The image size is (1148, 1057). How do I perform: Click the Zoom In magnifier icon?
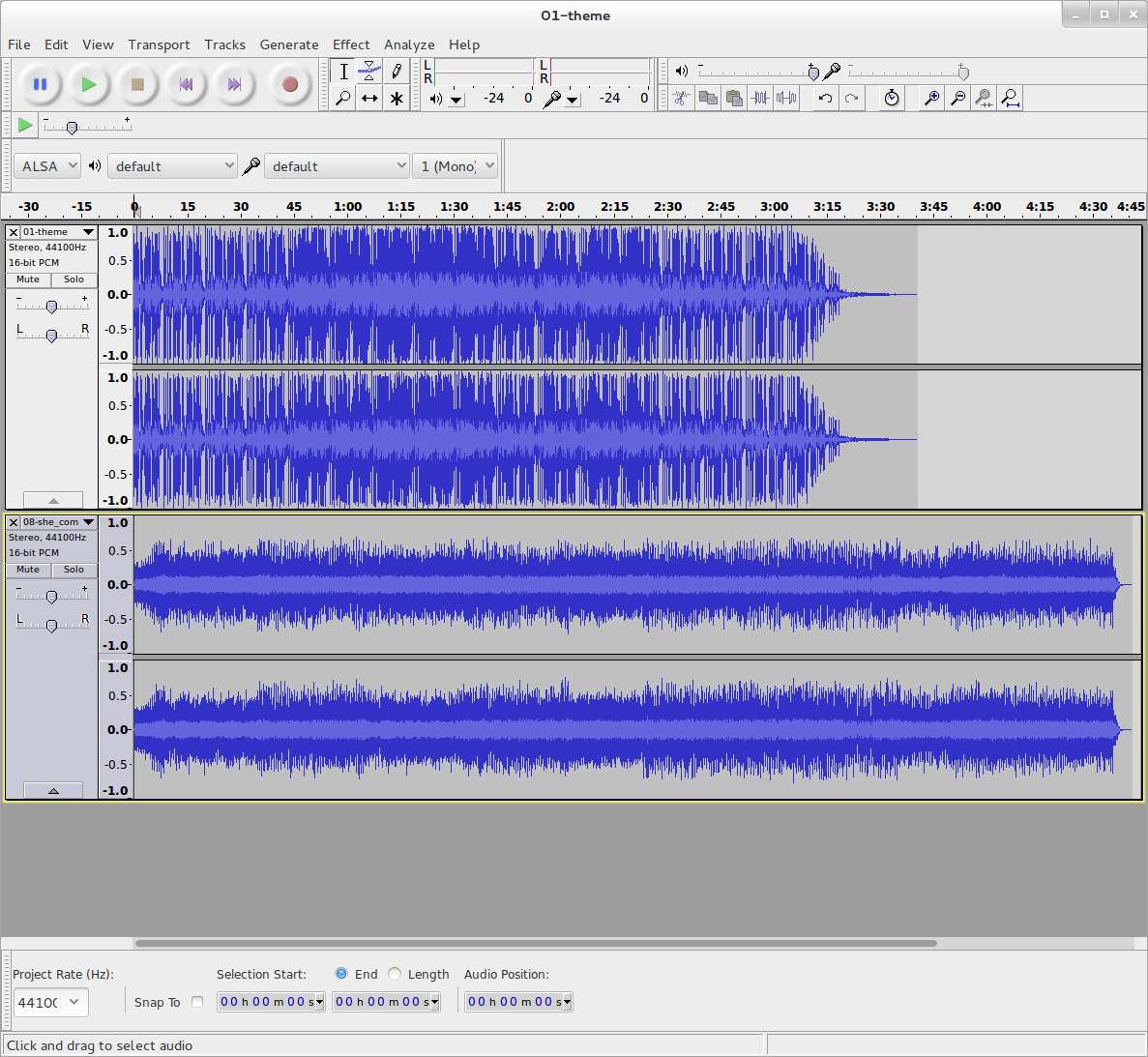point(931,98)
